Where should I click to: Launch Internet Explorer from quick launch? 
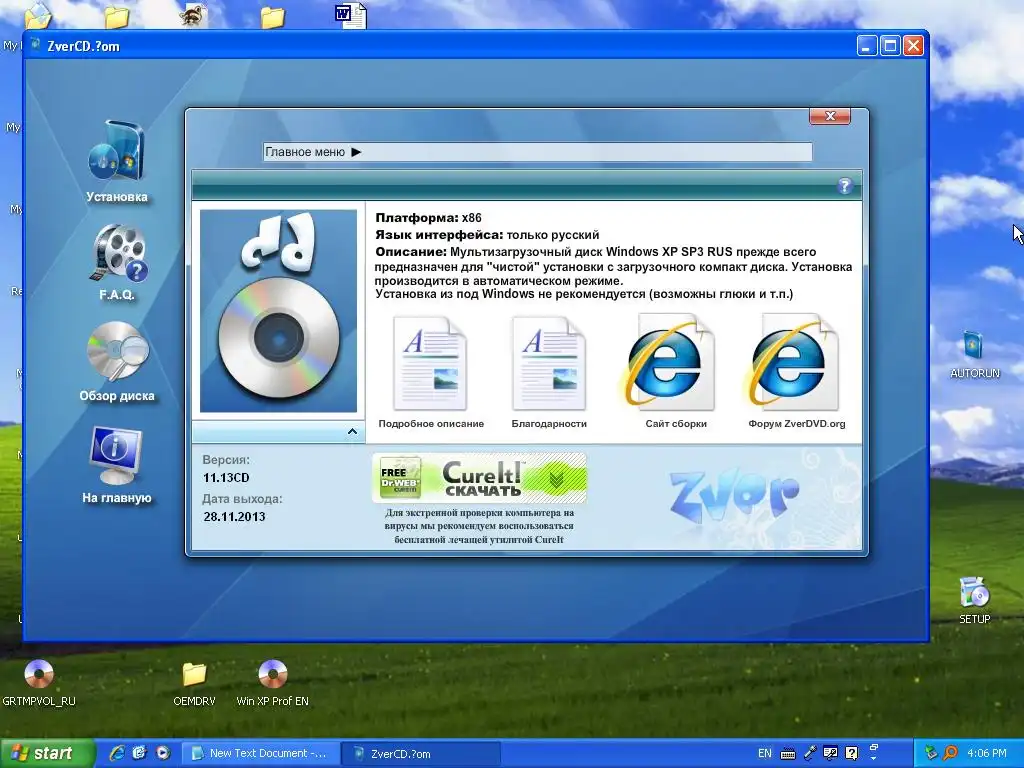117,753
